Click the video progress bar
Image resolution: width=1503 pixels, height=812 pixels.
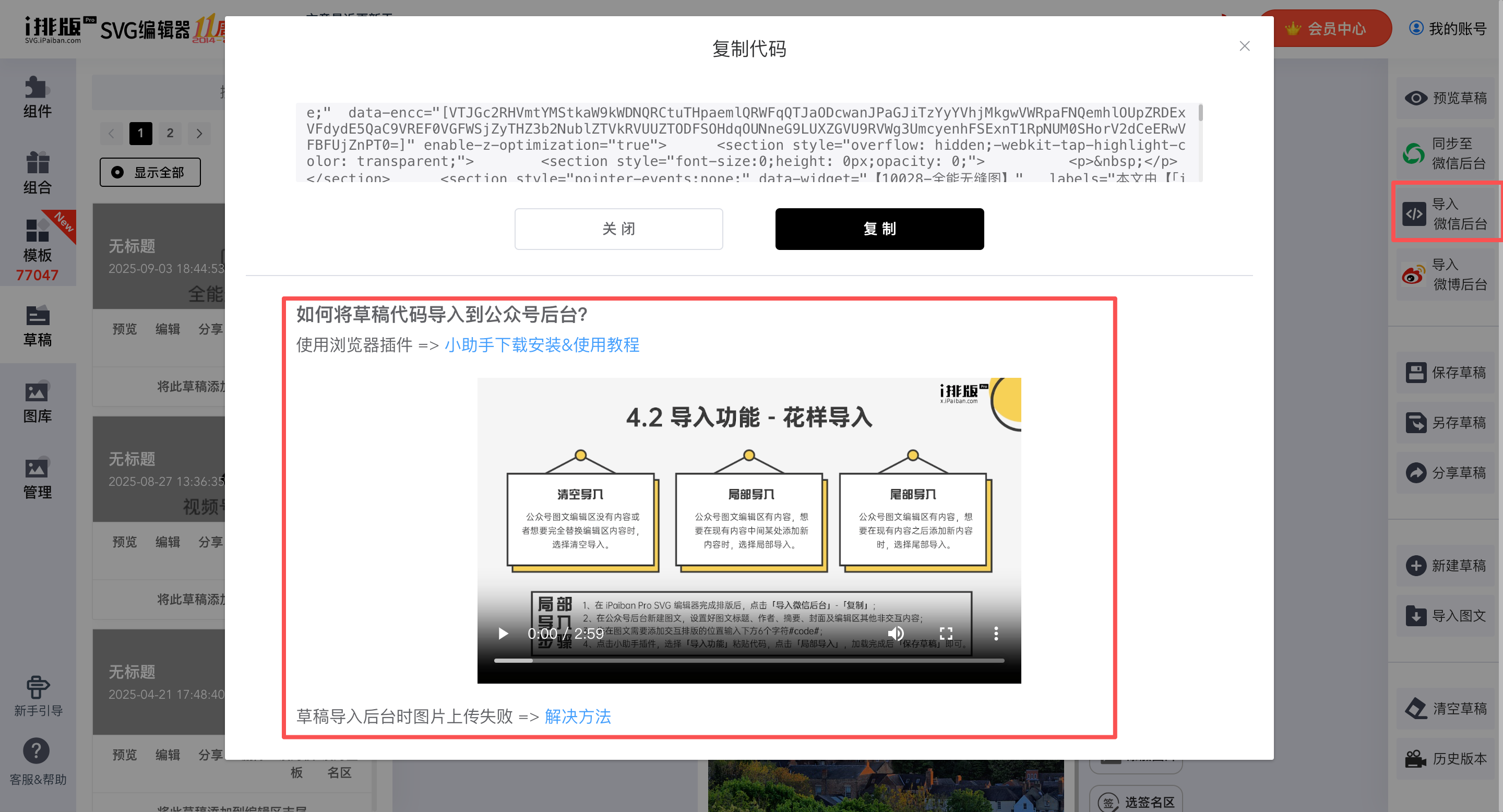(x=748, y=660)
